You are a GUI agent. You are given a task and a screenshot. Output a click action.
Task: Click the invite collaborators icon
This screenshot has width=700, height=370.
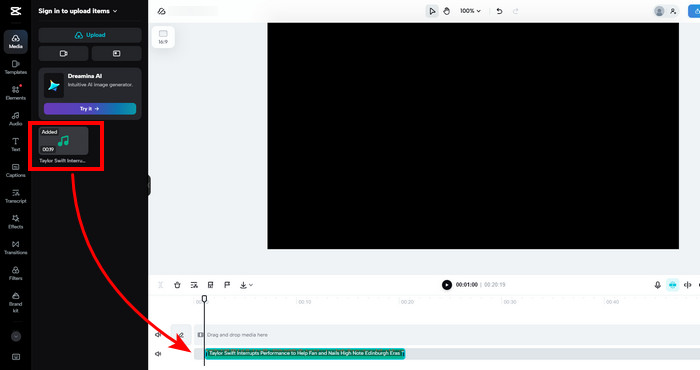pos(673,11)
